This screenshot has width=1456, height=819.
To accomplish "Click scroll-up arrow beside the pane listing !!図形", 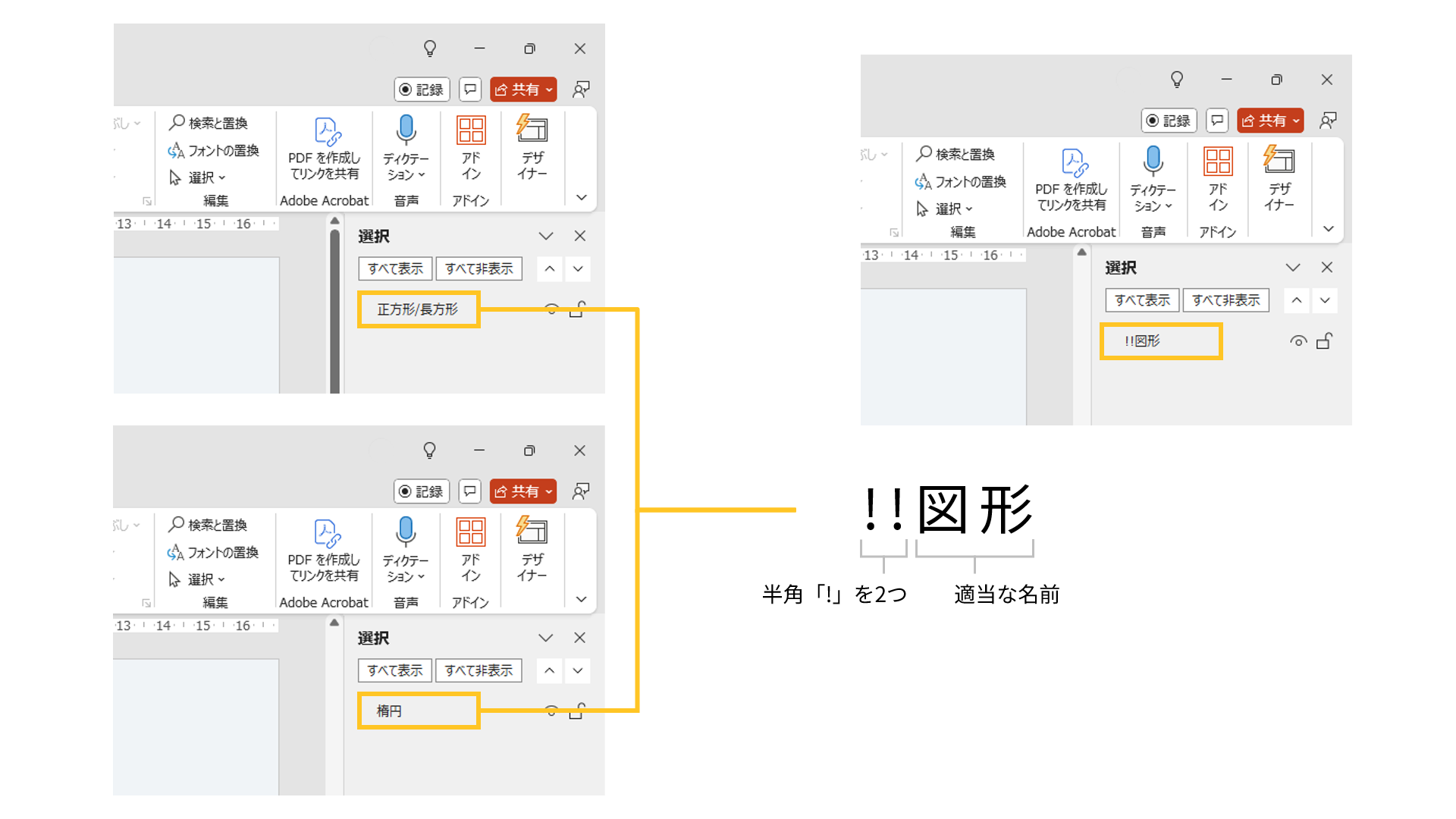I will point(1082,253).
